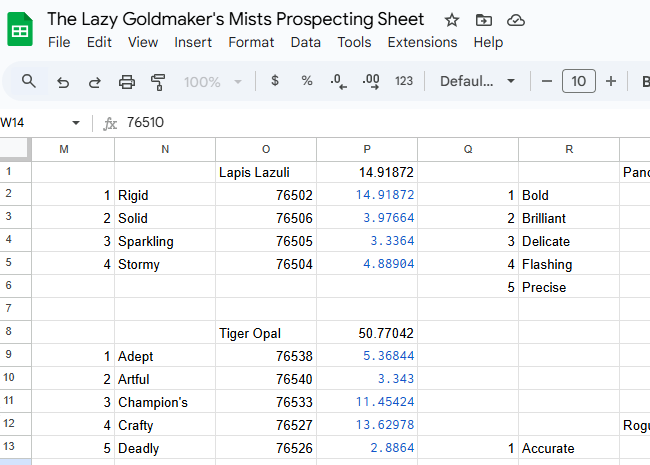Screen dimensions: 650x465
Task: Open the Format menu
Action: tap(251, 42)
